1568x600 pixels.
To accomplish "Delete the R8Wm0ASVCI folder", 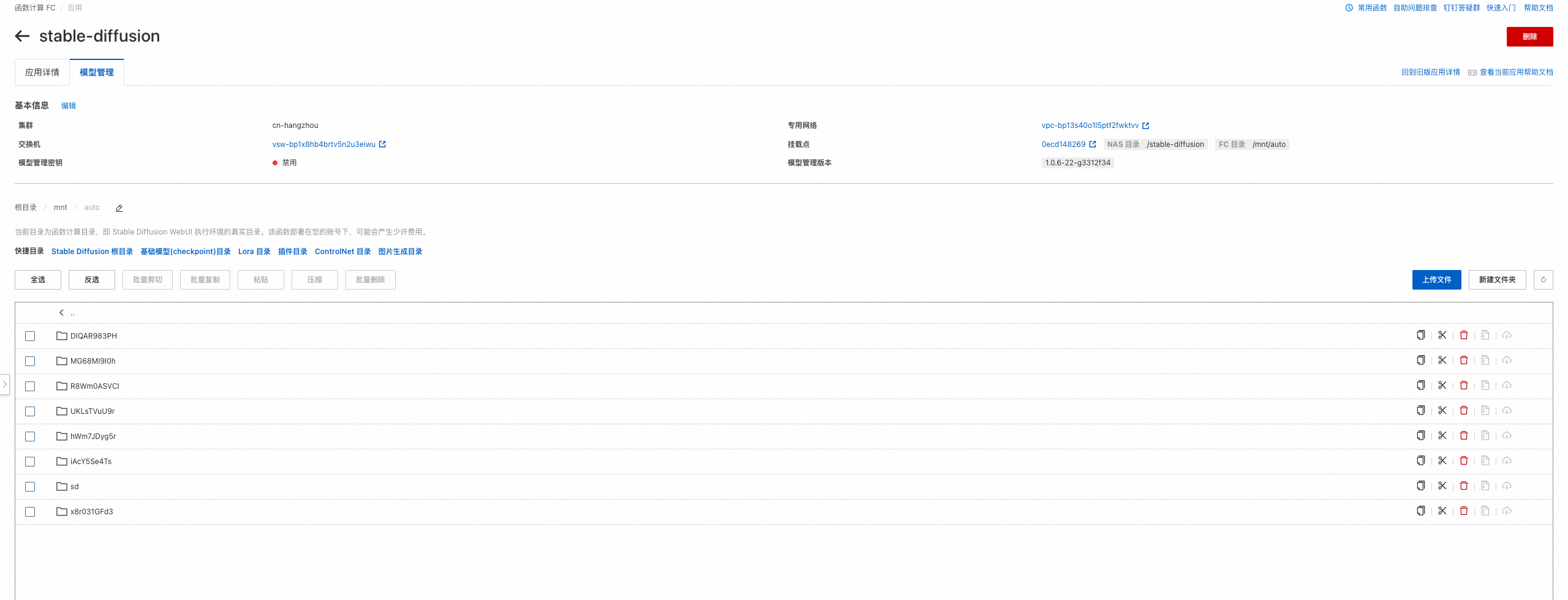I will pos(1464,385).
